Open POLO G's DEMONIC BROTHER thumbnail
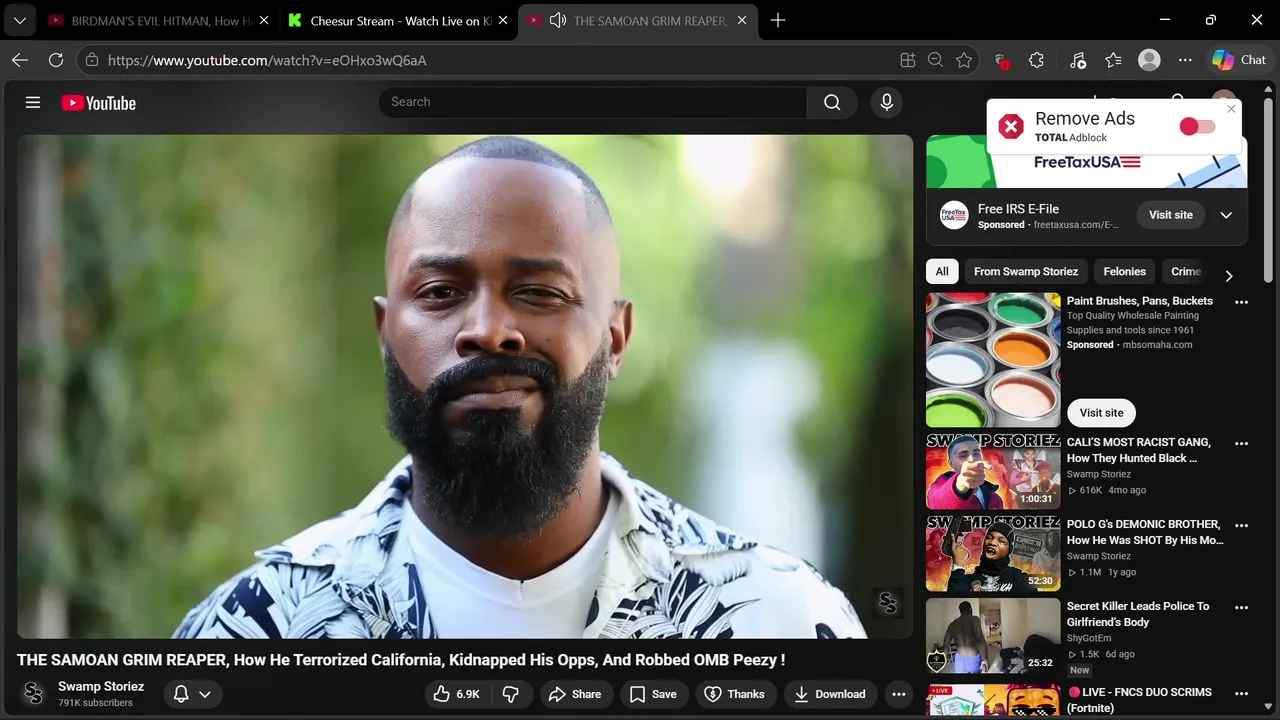 993,554
